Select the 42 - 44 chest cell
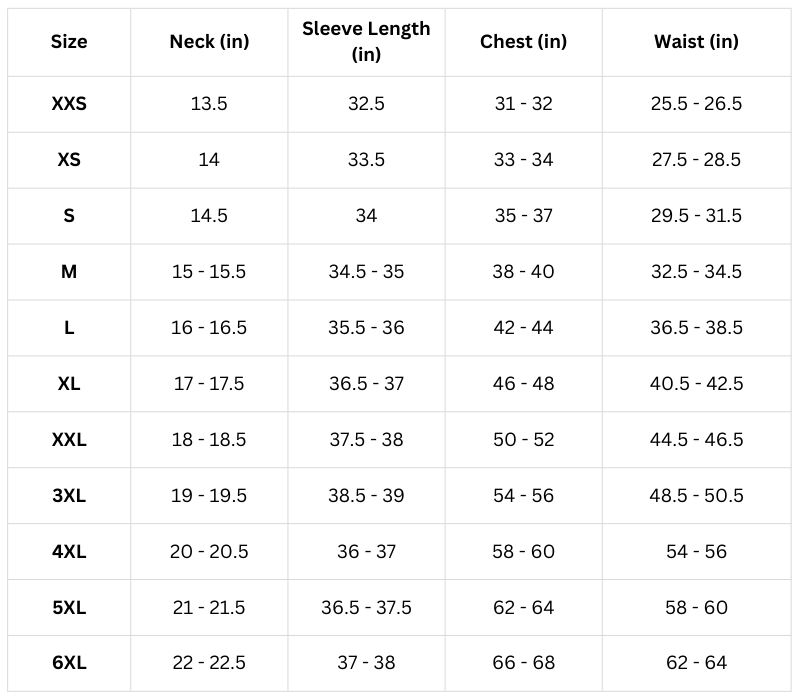The image size is (800, 700). tap(523, 328)
